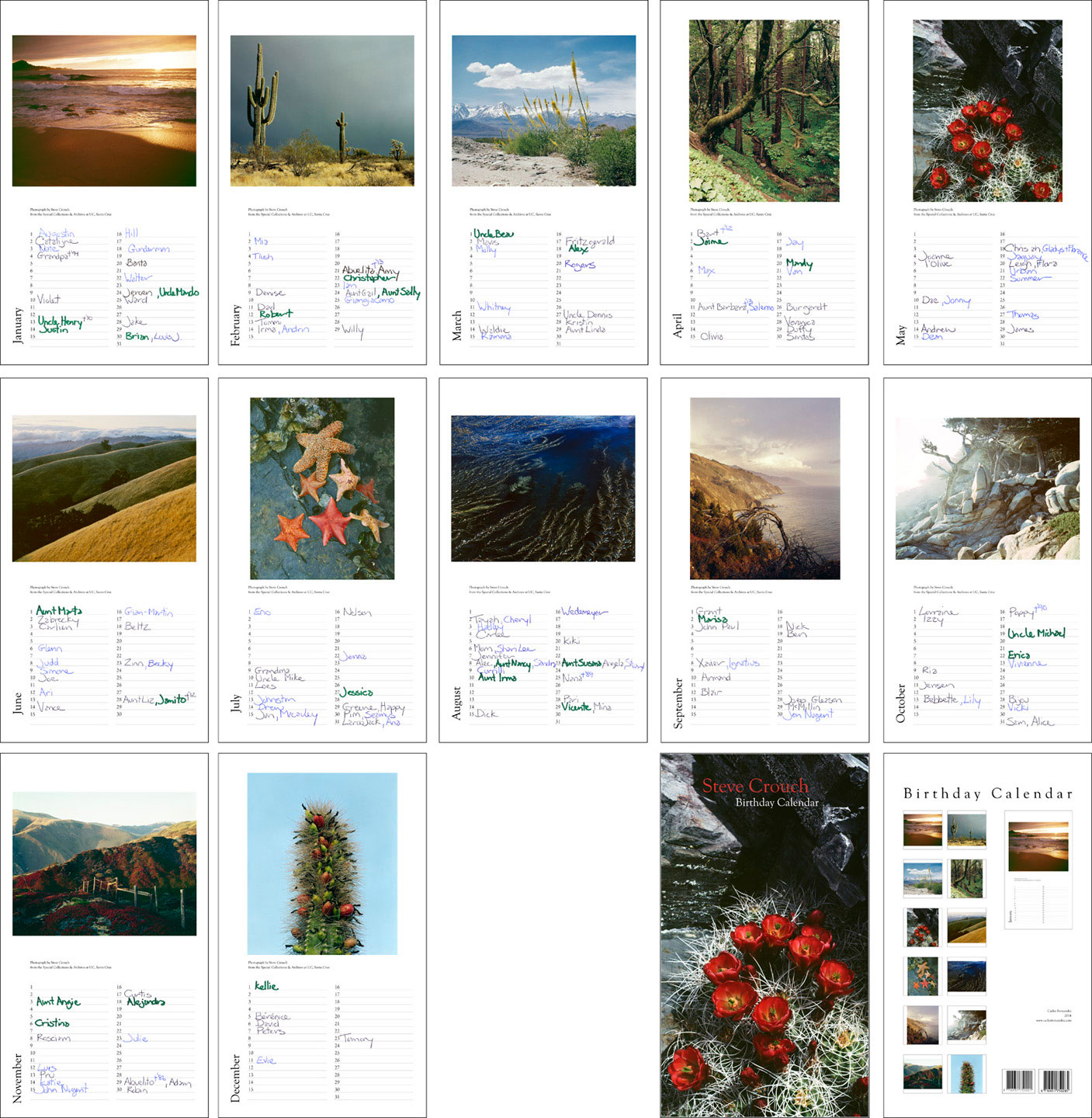
Task: Select the February saguaro cactus photo
Action: [x=322, y=110]
